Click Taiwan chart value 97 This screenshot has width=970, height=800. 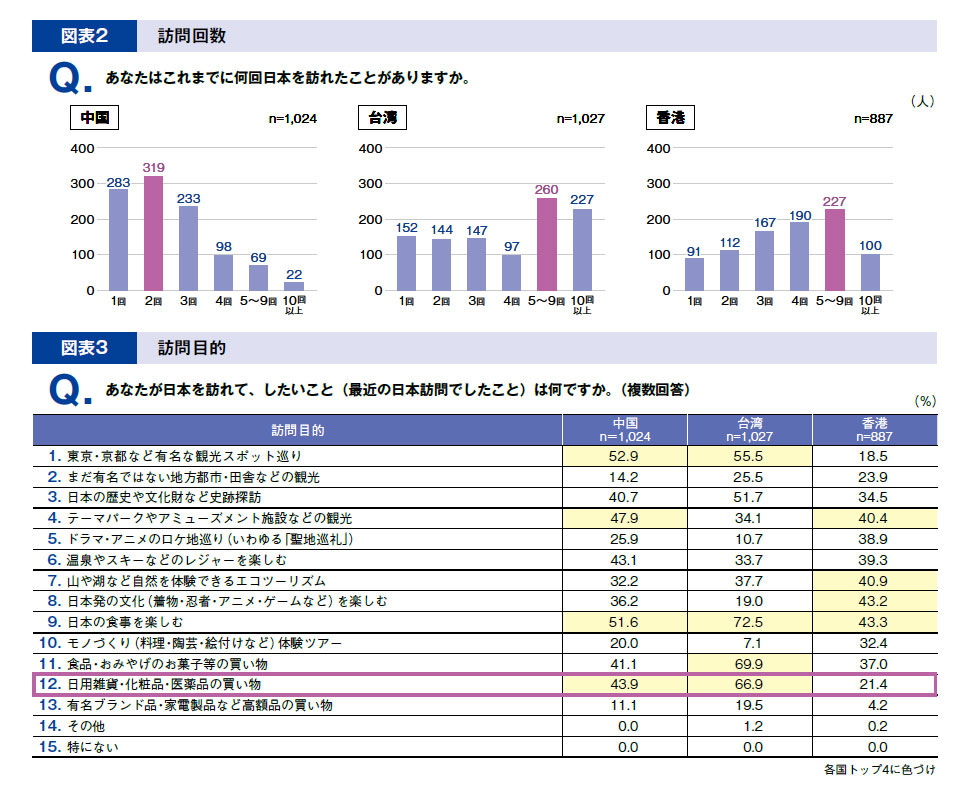[511, 246]
